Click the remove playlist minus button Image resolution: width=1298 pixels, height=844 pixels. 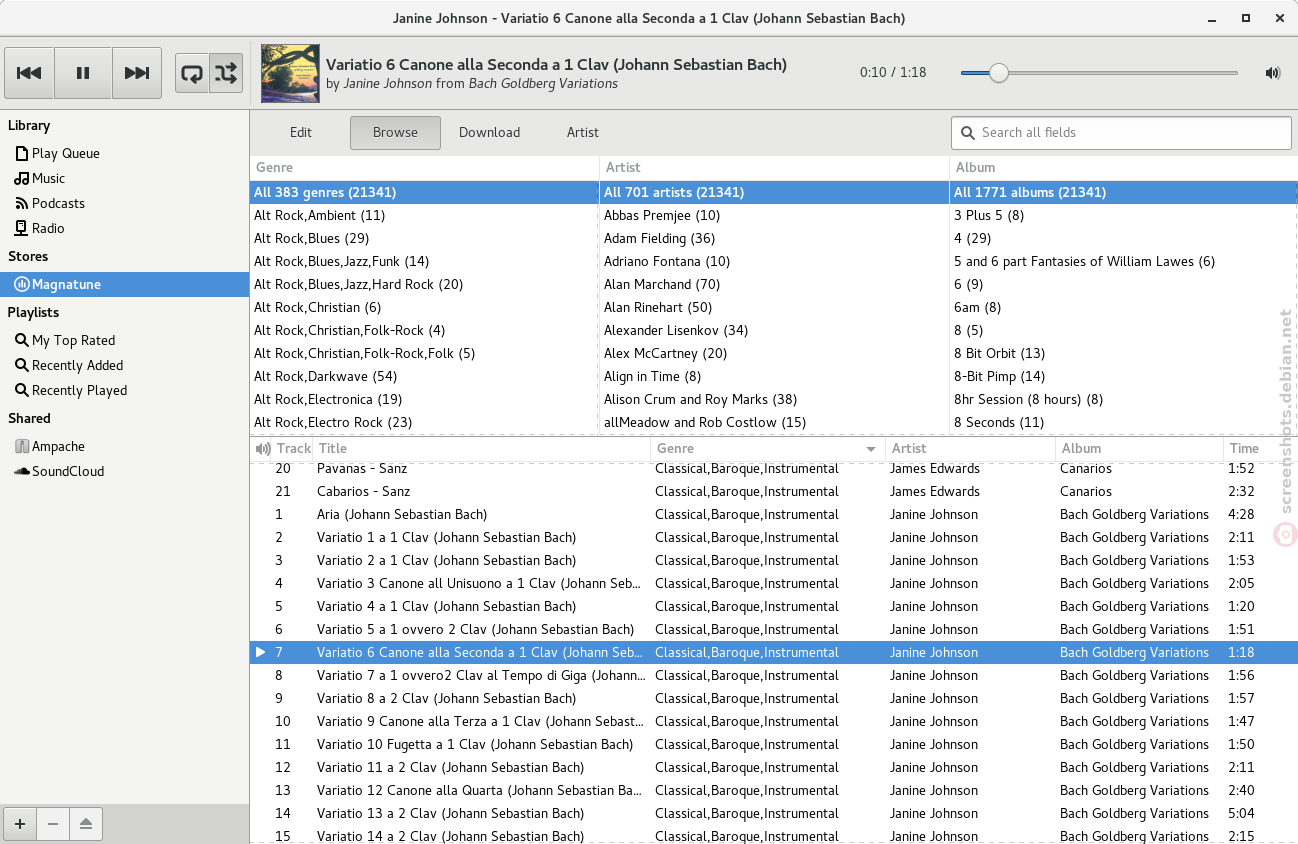pyautogui.click(x=53, y=824)
